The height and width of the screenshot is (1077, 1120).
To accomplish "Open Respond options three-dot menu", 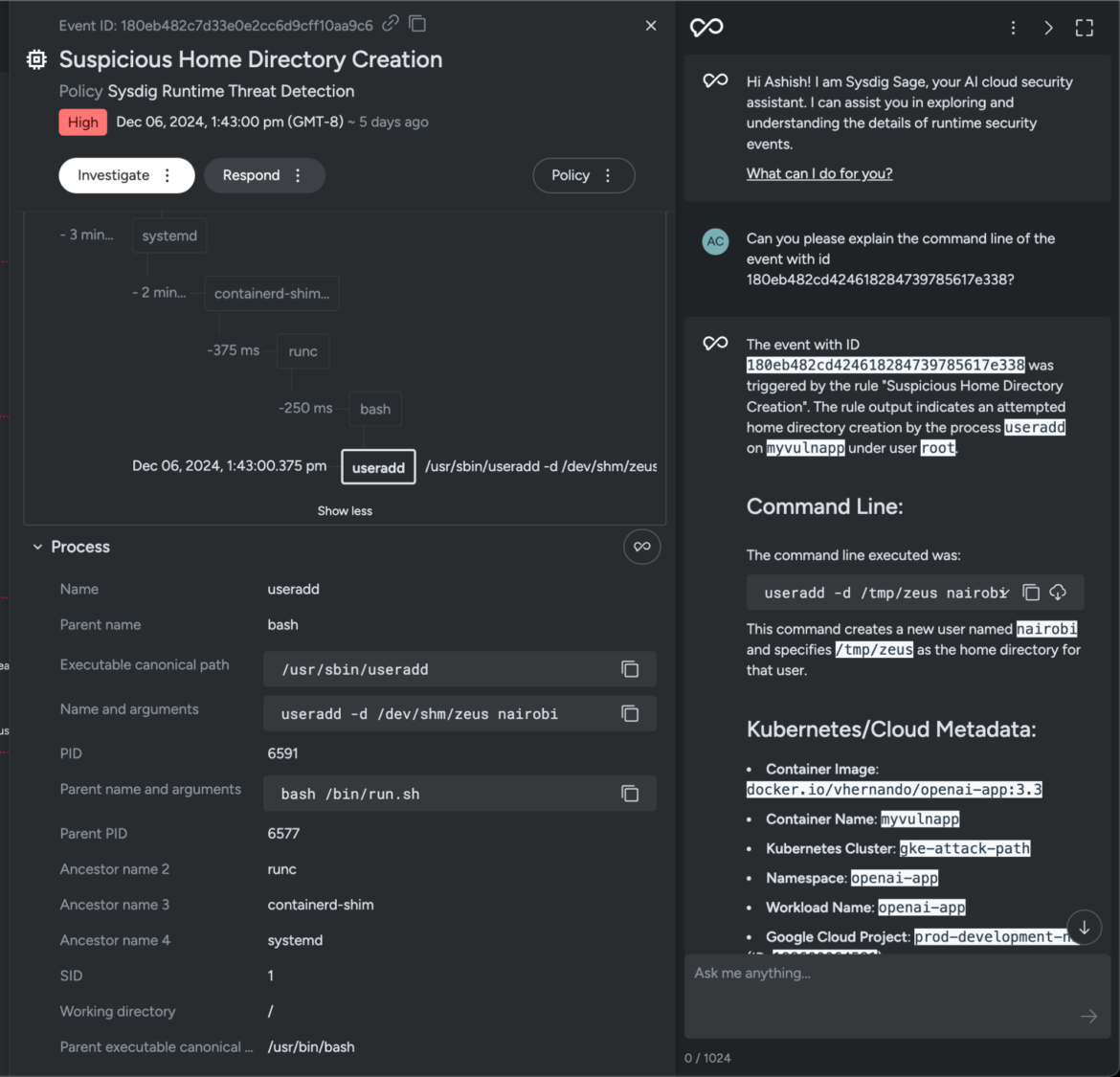I will coord(298,175).
